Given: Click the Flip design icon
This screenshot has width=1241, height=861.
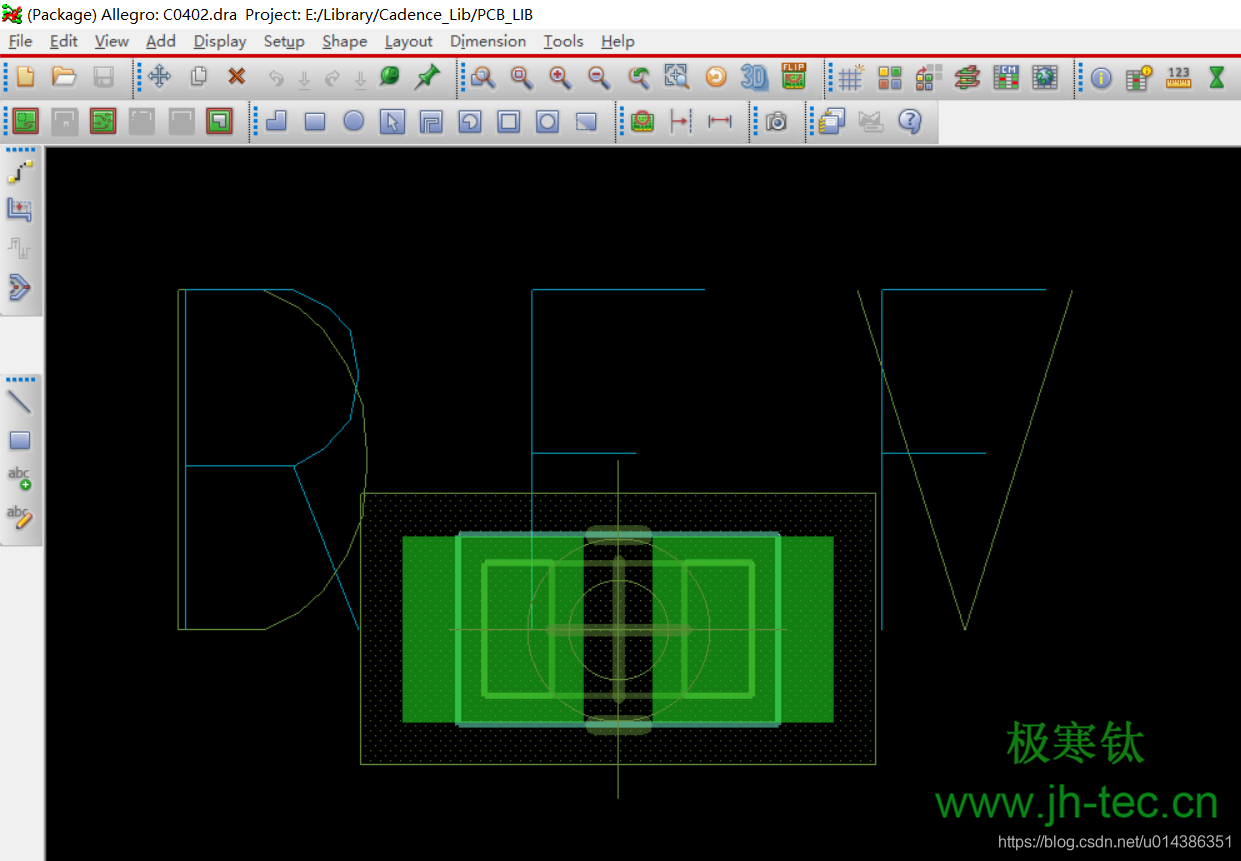Looking at the screenshot, I should click(794, 77).
